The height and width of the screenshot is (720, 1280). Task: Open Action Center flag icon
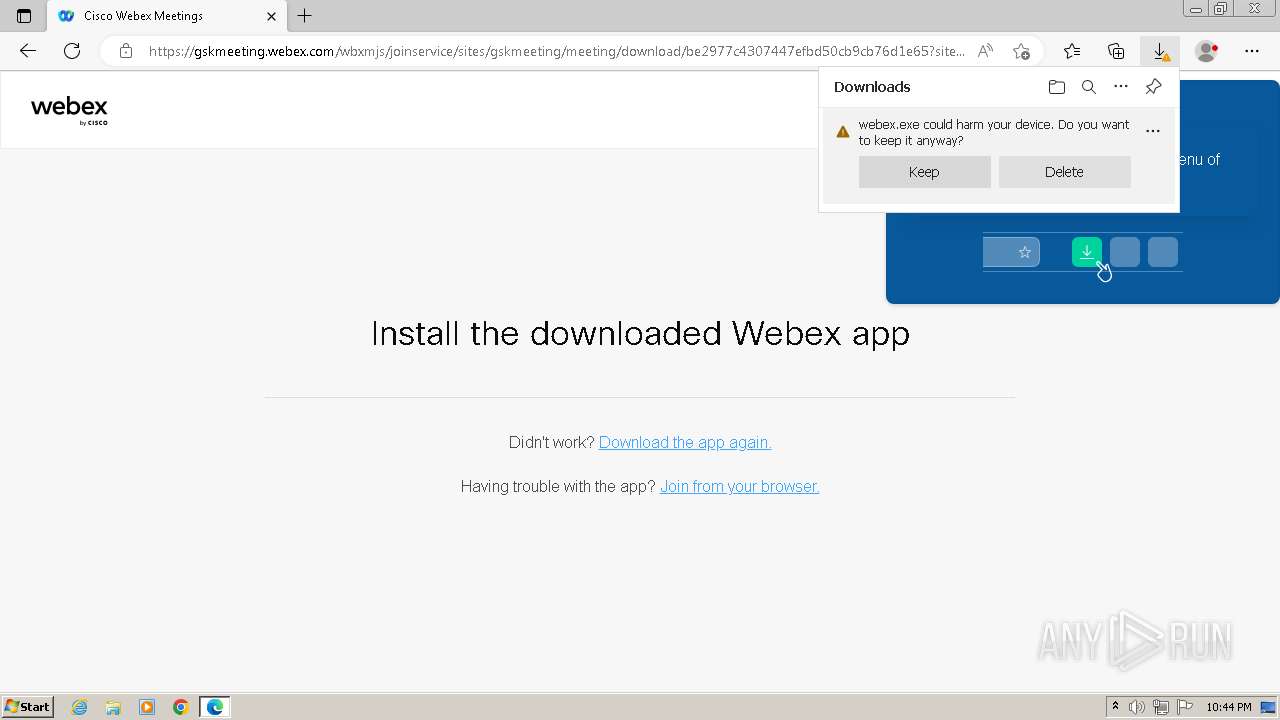click(1184, 707)
